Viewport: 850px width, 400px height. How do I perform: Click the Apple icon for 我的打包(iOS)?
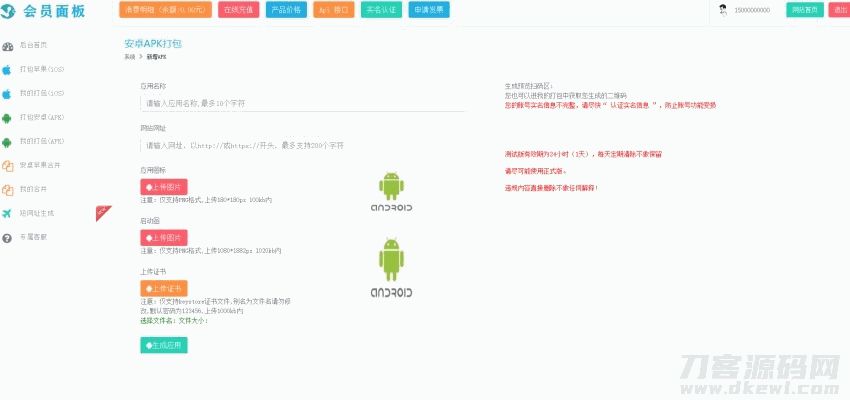7,94
